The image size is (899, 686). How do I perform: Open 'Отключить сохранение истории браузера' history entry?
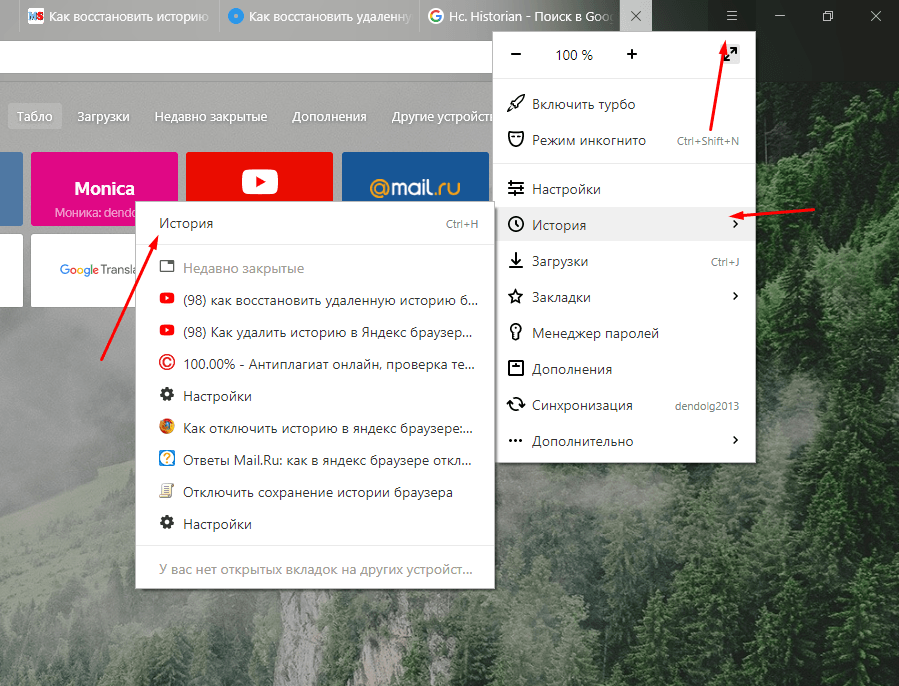pyautogui.click(x=315, y=492)
